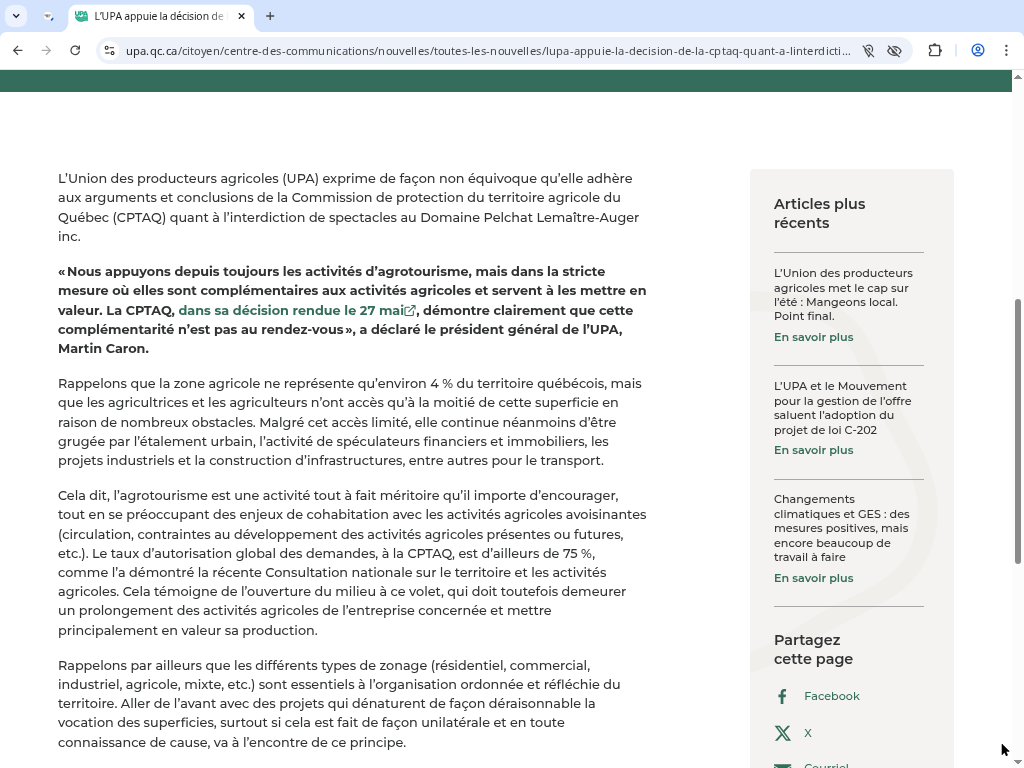Switch to the first pinned tab
This screenshot has width=1024, height=768.
pos(48,16)
